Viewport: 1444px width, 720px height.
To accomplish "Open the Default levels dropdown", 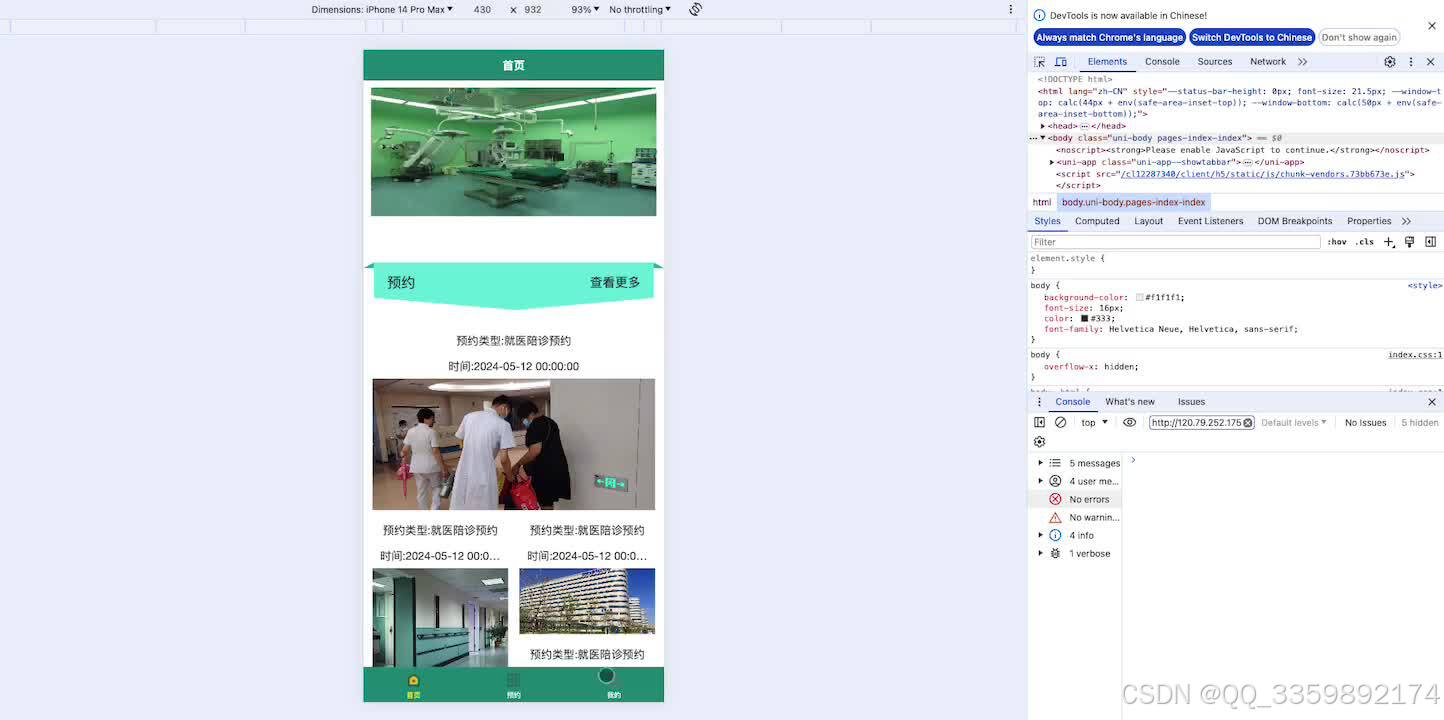I will tap(1294, 423).
